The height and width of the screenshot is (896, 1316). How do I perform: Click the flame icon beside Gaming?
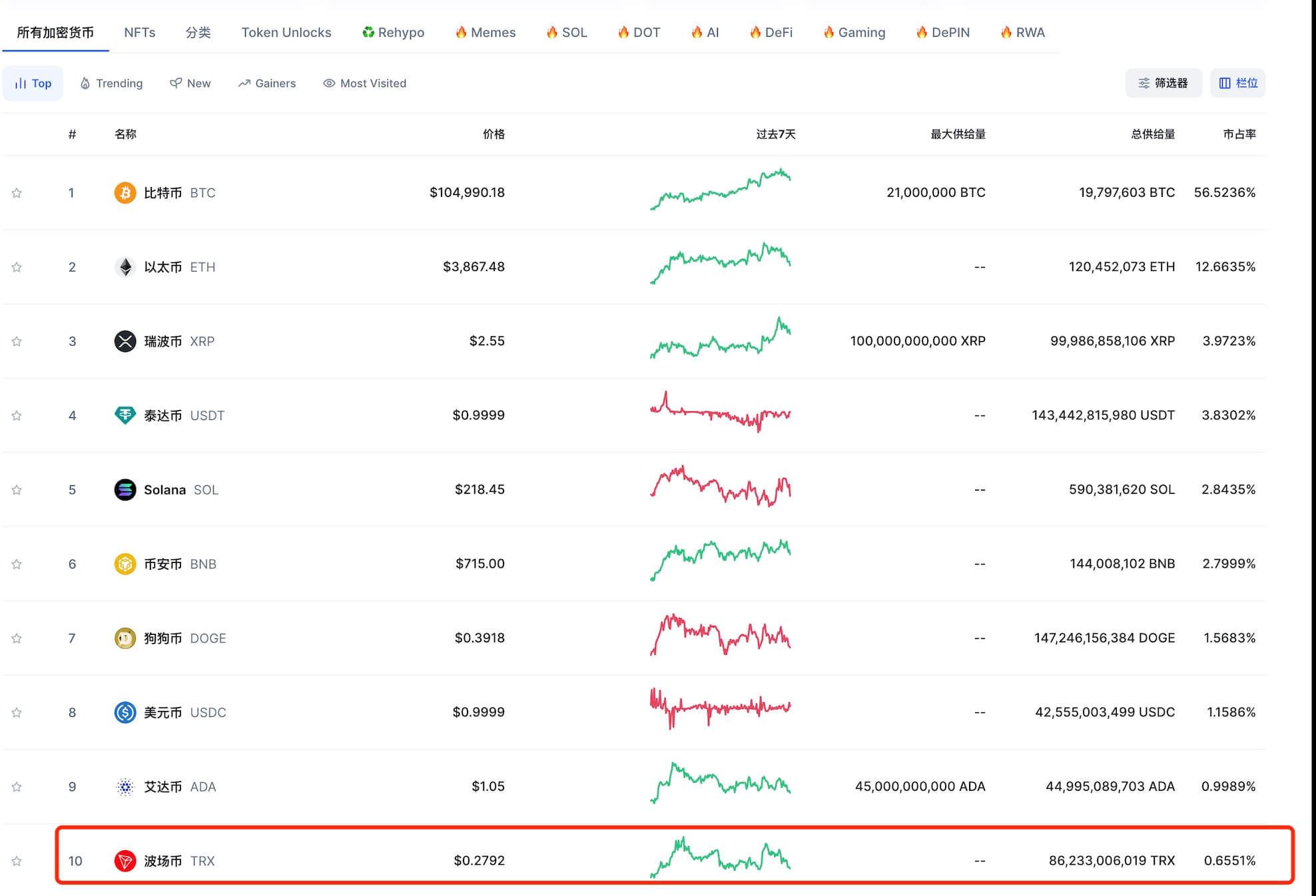tap(828, 32)
